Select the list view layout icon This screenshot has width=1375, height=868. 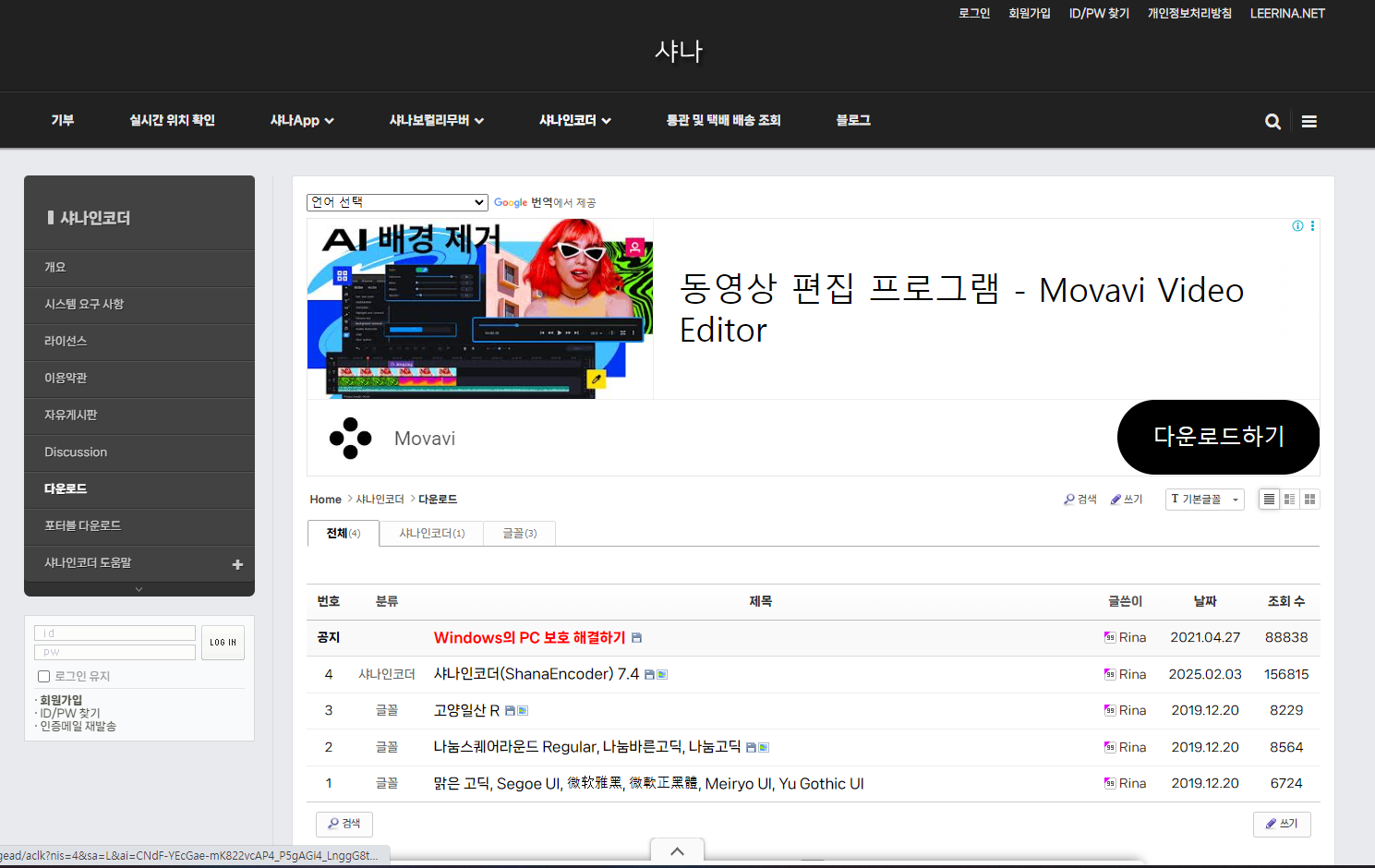(1269, 499)
